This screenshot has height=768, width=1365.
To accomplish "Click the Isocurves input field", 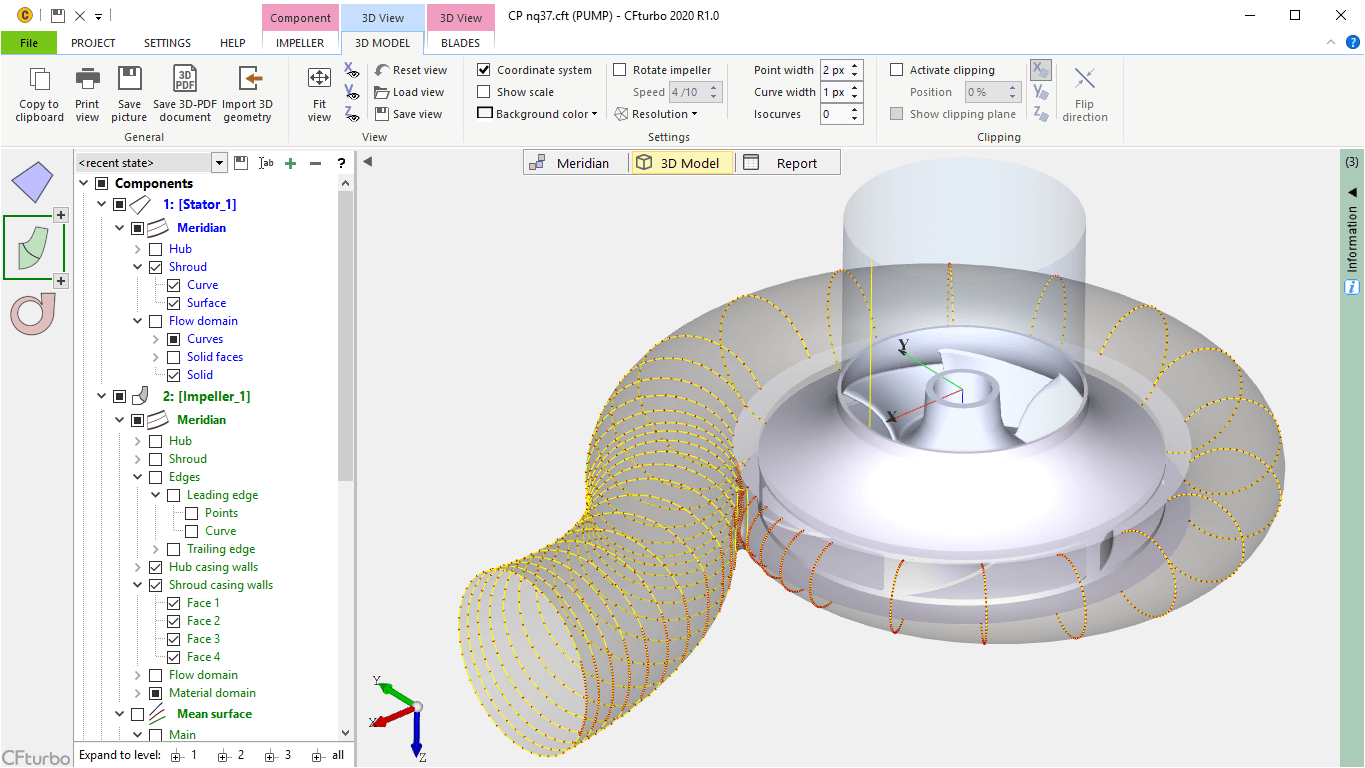I will [833, 114].
